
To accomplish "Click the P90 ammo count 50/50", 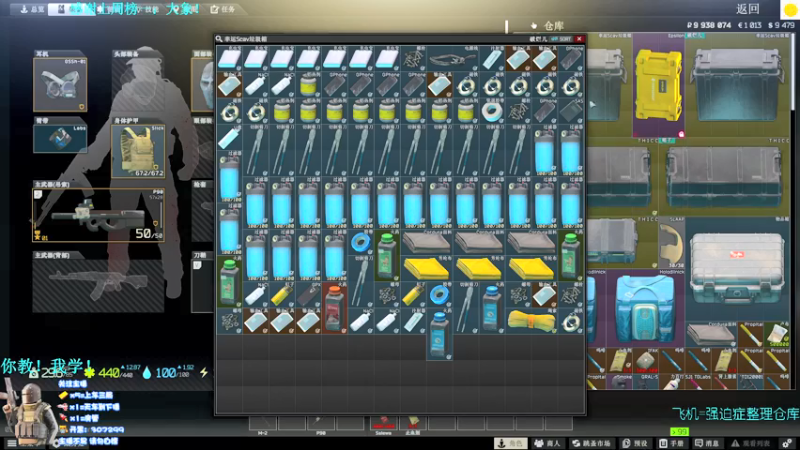I will pos(148,234).
